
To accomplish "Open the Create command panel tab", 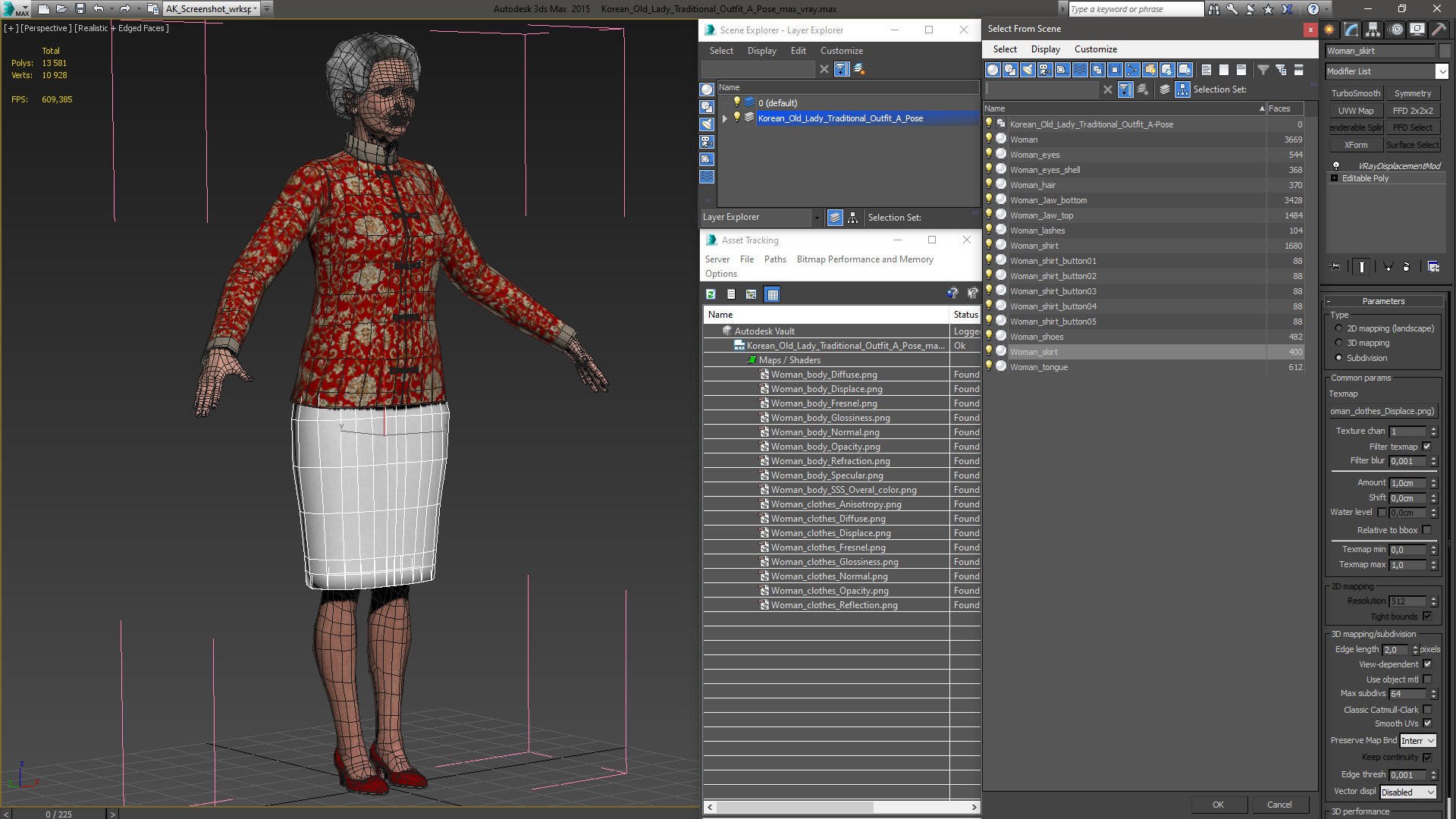I will pyautogui.click(x=1330, y=30).
